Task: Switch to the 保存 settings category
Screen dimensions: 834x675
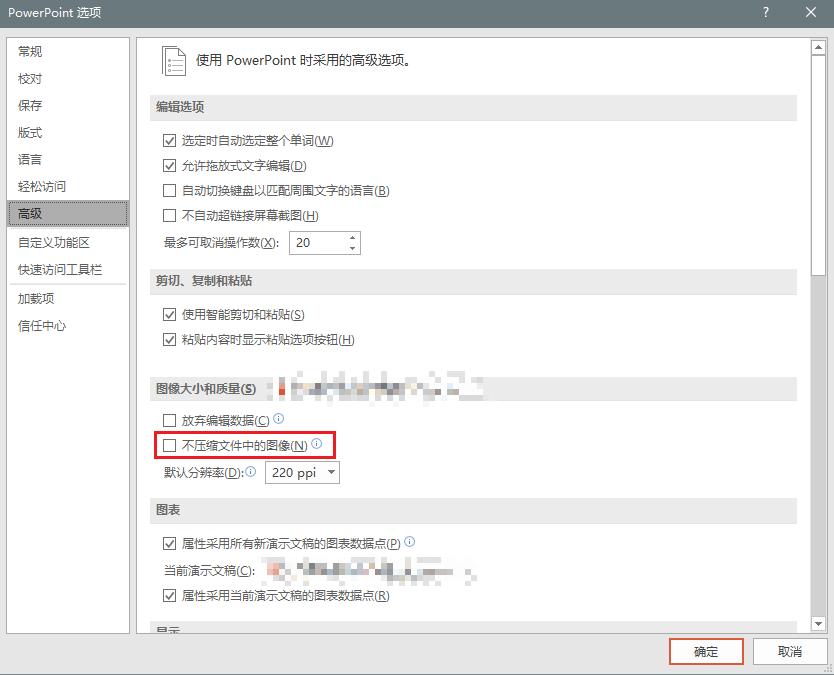Action: tap(30, 105)
